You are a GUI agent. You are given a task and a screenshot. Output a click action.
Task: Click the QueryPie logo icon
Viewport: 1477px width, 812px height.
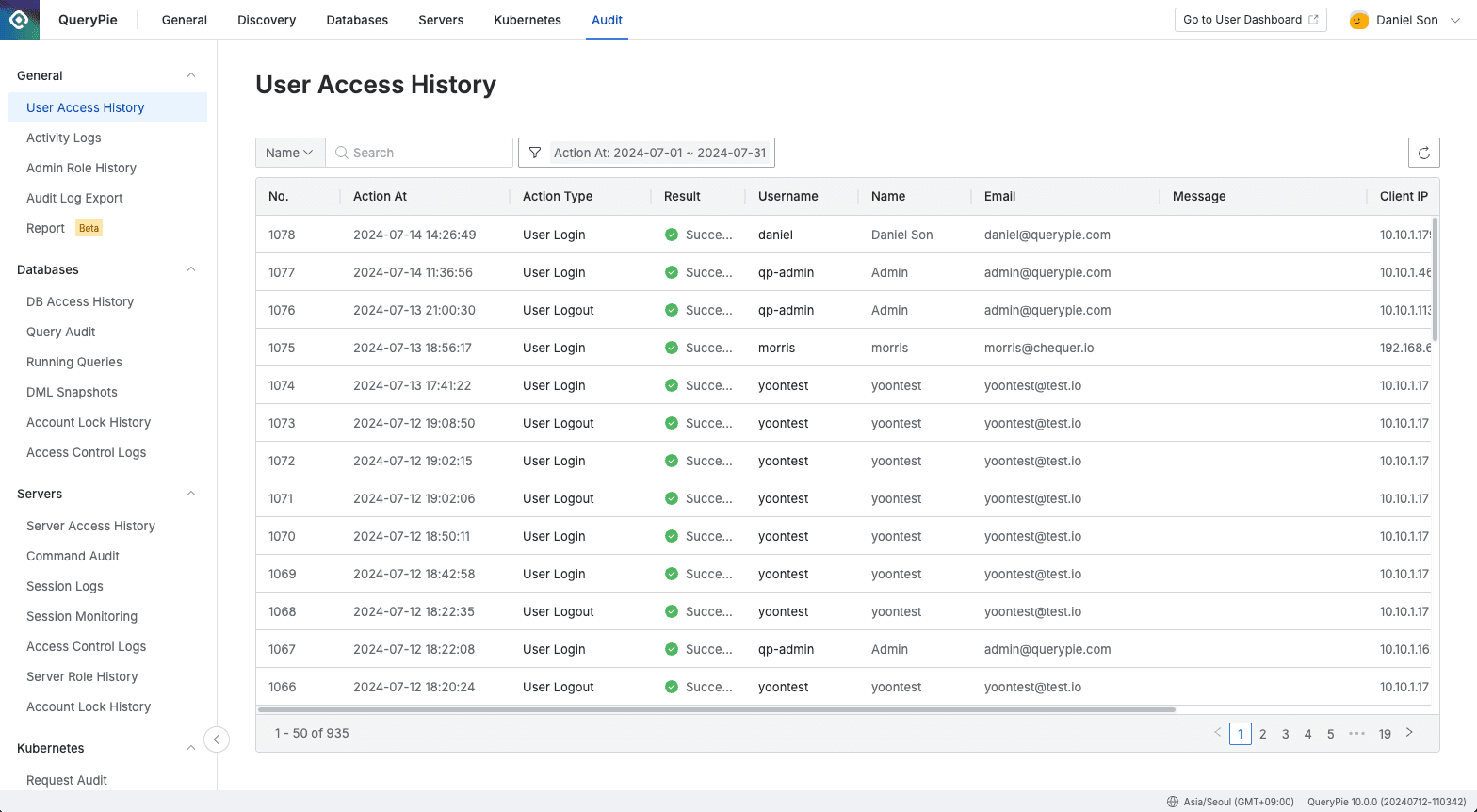click(x=19, y=19)
